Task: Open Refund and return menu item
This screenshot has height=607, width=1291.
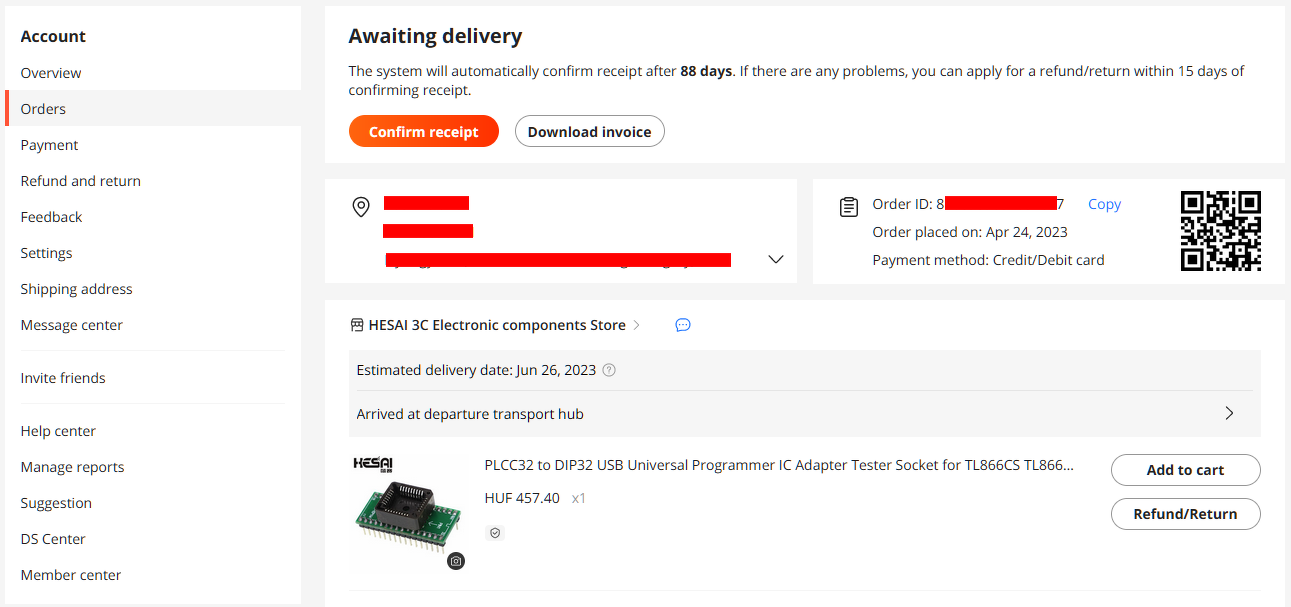Action: point(81,181)
